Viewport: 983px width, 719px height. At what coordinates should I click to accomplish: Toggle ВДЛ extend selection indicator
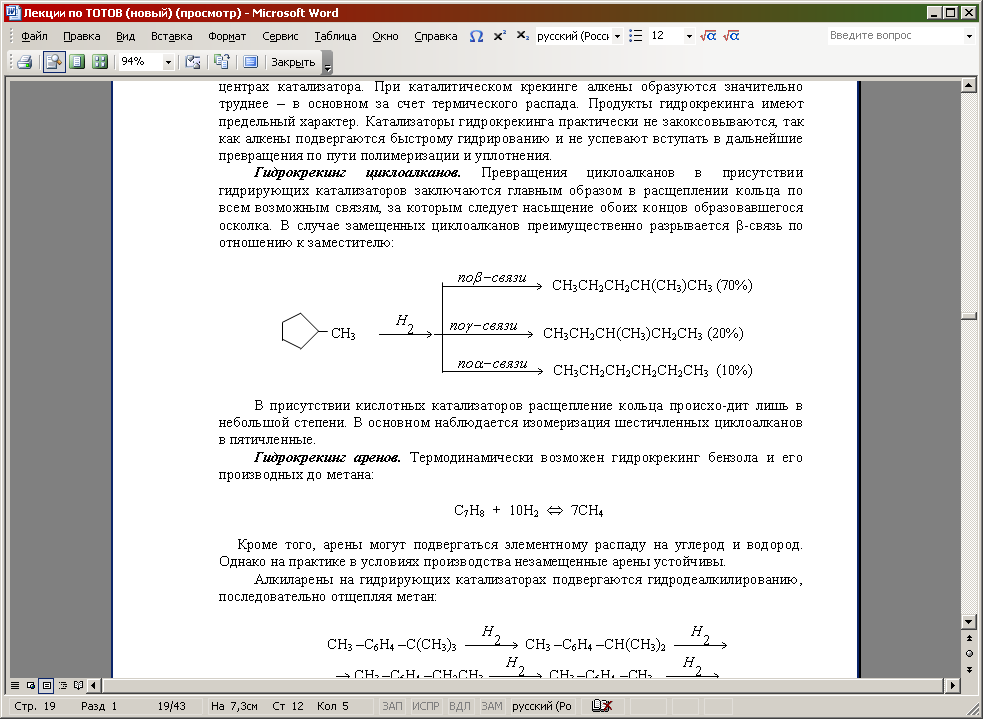(x=460, y=706)
